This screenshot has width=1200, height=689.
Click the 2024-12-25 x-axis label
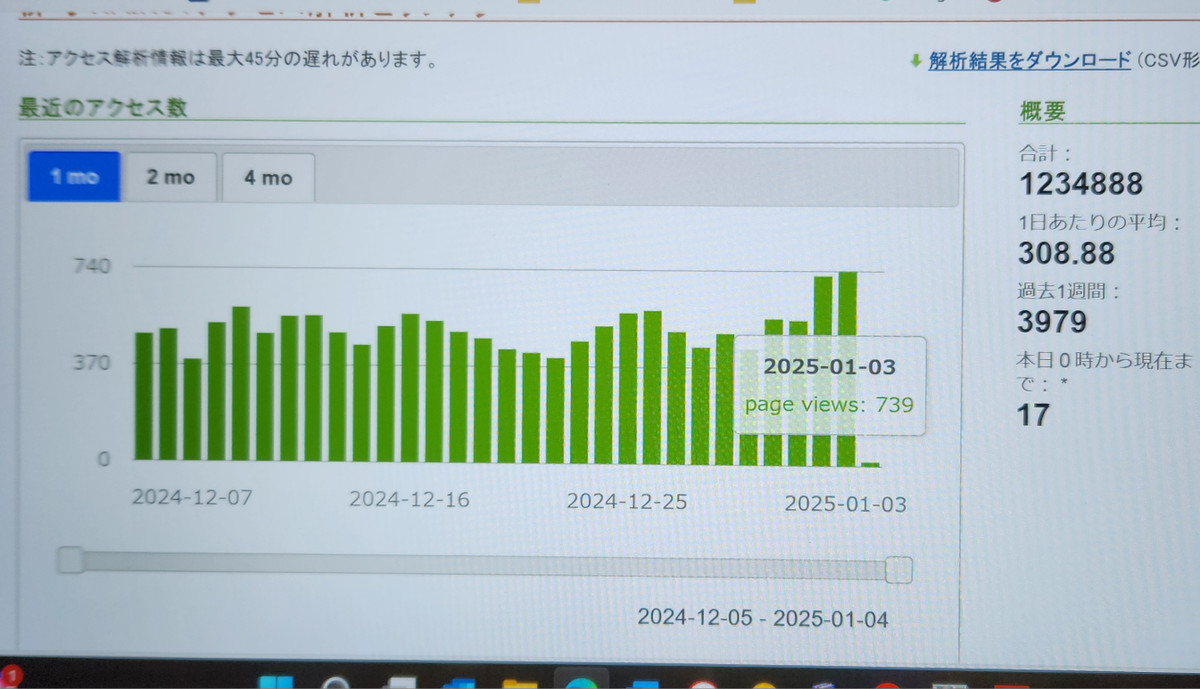tap(627, 501)
